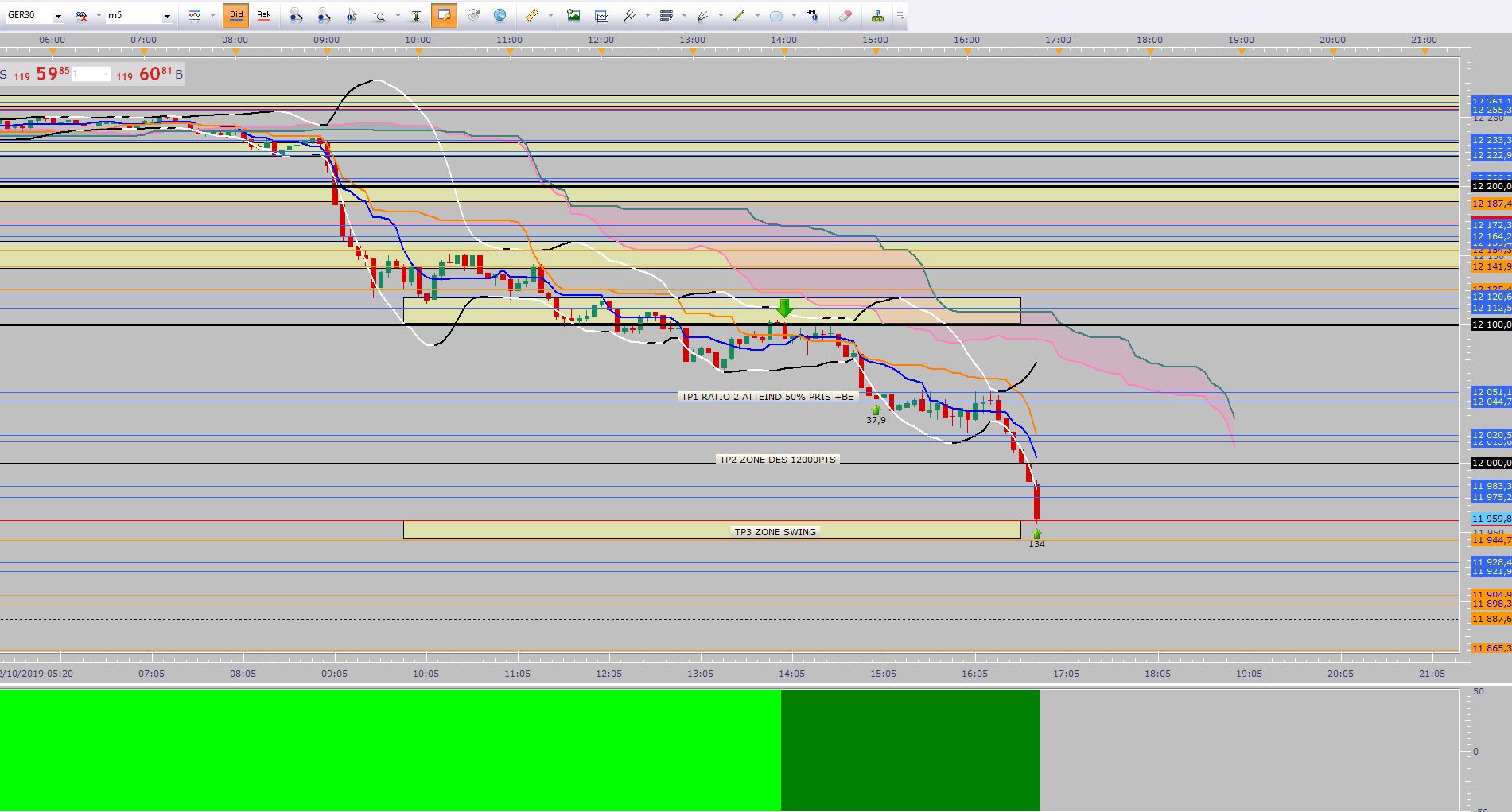Click the dark green indicator block
The height and width of the screenshot is (812, 1512).
911,750
